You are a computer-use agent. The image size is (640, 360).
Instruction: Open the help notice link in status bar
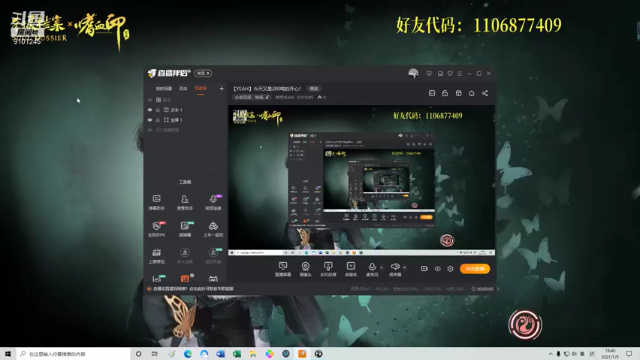[x=193, y=289]
